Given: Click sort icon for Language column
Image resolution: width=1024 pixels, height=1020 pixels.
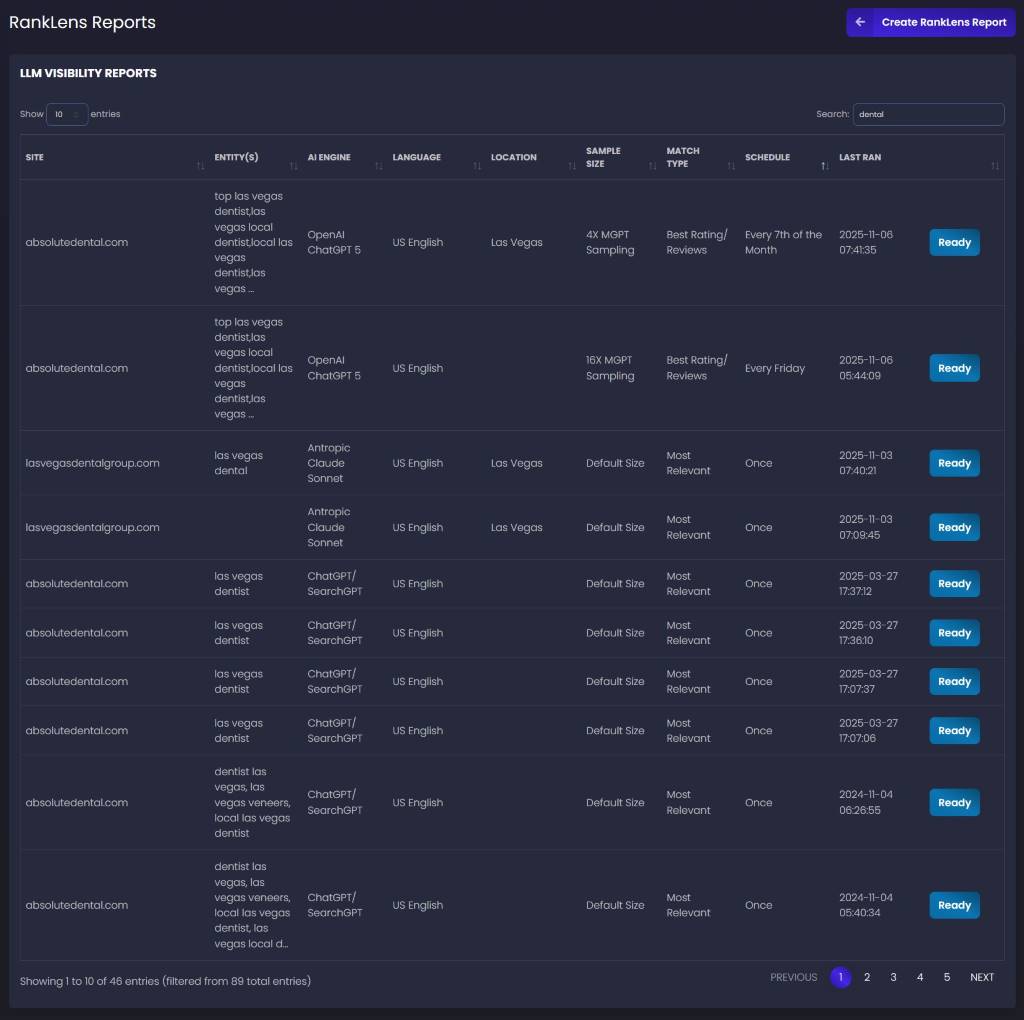Looking at the screenshot, I should (x=477, y=166).
